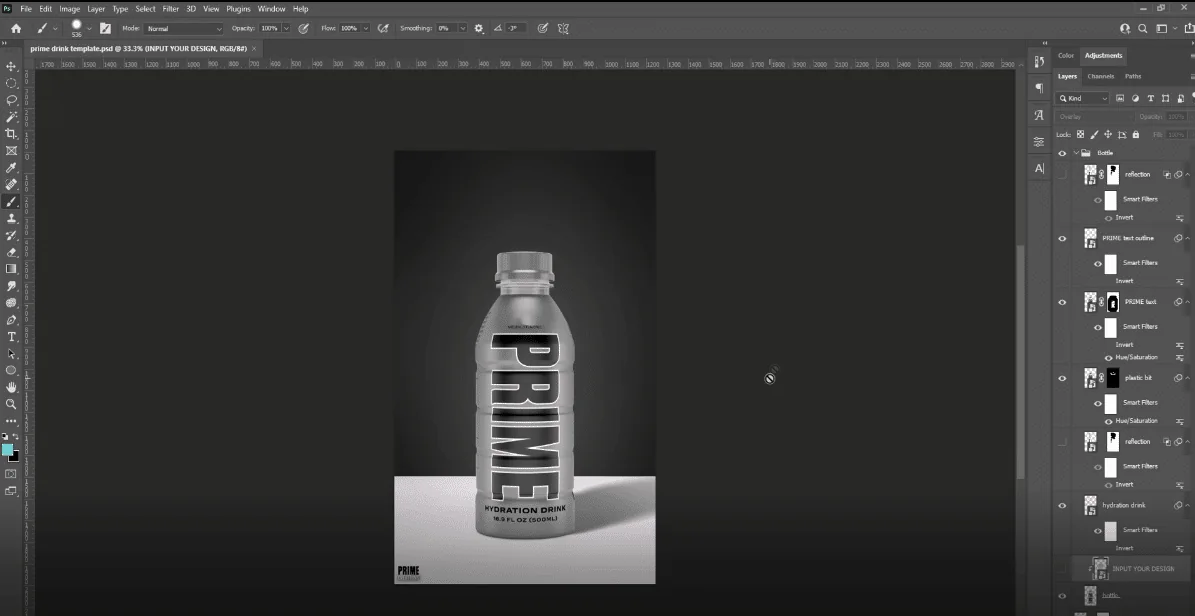Viewport: 1195px width, 616px height.
Task: Select the Zoom tool
Action: 11,404
